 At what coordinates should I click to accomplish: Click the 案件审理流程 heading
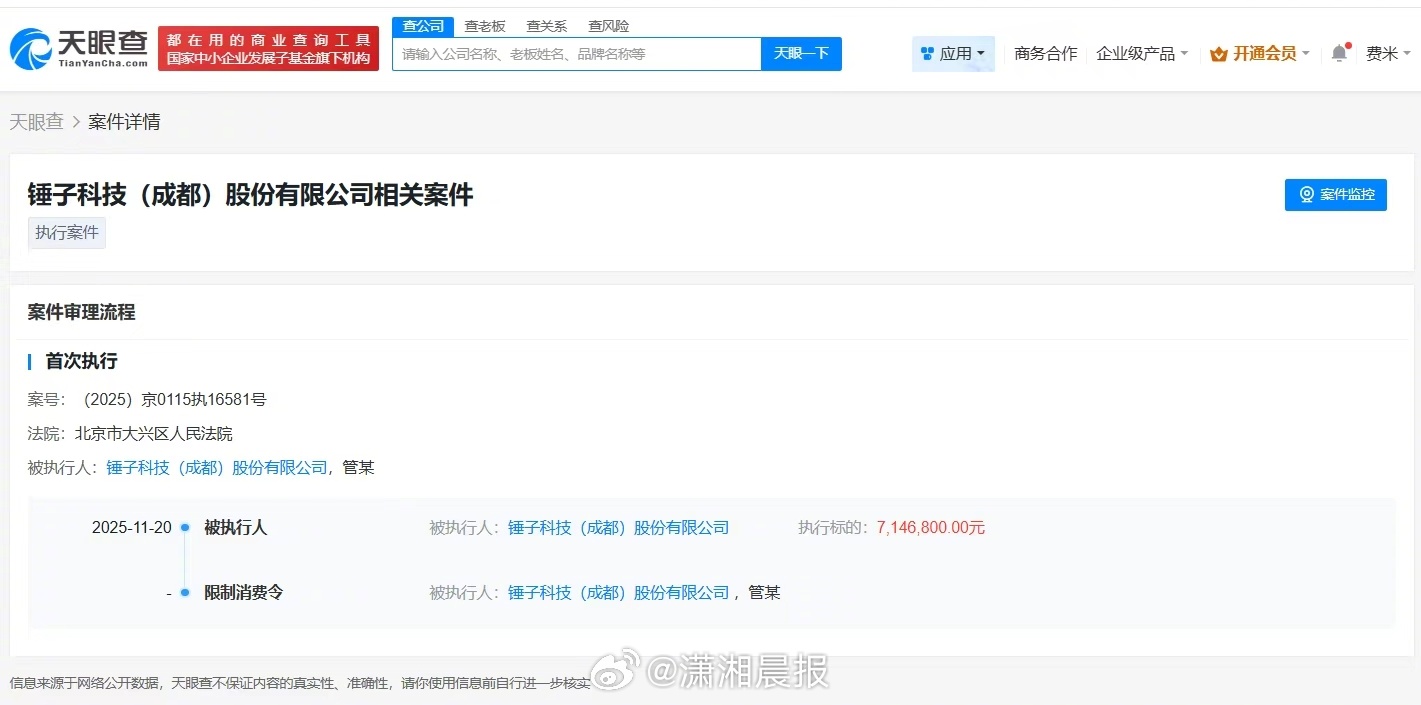point(81,312)
